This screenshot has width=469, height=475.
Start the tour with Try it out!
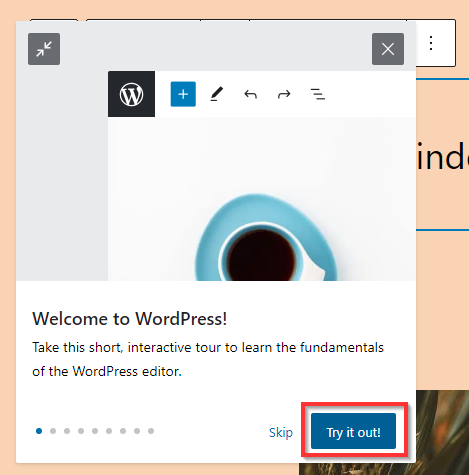click(353, 431)
